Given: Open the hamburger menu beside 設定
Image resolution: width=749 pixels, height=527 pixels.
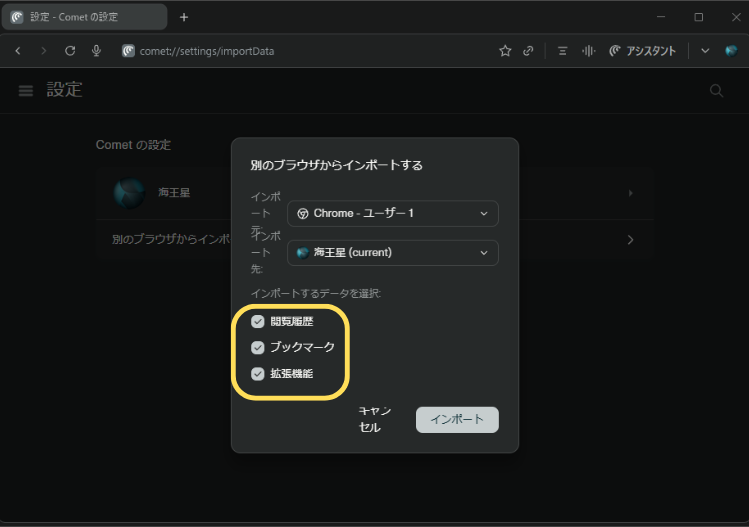Looking at the screenshot, I should [x=26, y=91].
